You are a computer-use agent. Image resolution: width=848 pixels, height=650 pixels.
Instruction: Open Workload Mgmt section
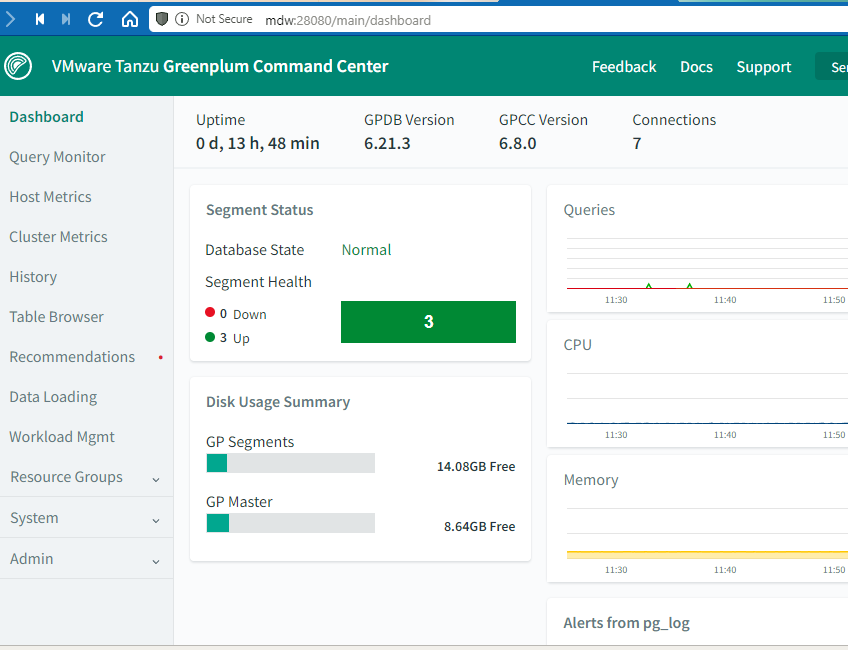click(x=62, y=437)
